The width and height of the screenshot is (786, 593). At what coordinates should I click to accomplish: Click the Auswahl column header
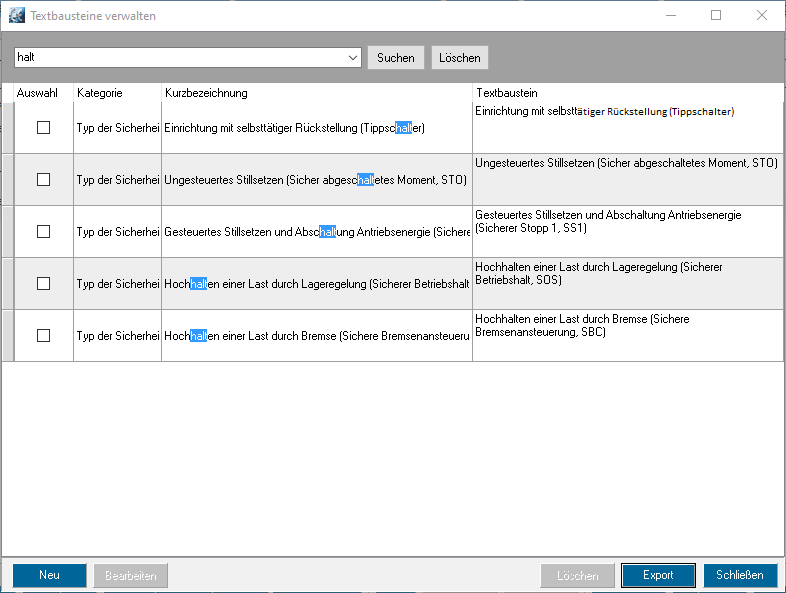pyautogui.click(x=43, y=93)
